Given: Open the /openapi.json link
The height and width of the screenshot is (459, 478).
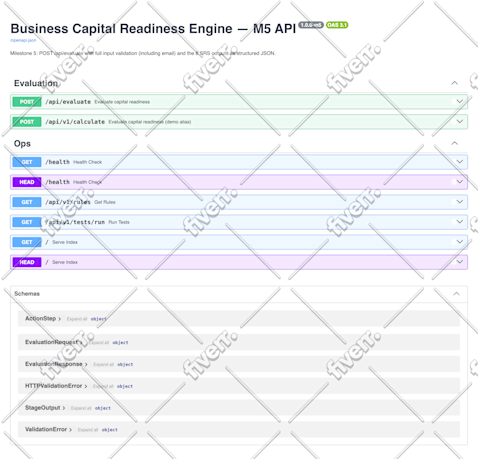Looking at the screenshot, I should [23, 40].
